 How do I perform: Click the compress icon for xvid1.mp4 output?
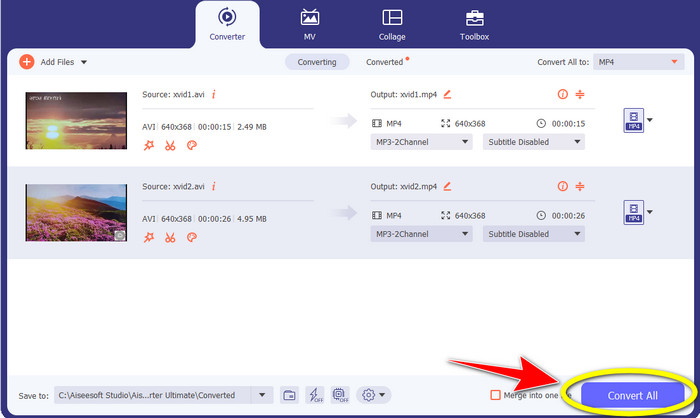[583, 94]
